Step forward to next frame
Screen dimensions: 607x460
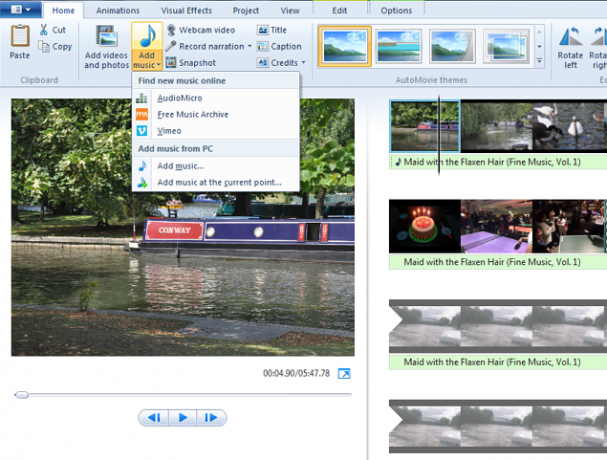coord(211,417)
